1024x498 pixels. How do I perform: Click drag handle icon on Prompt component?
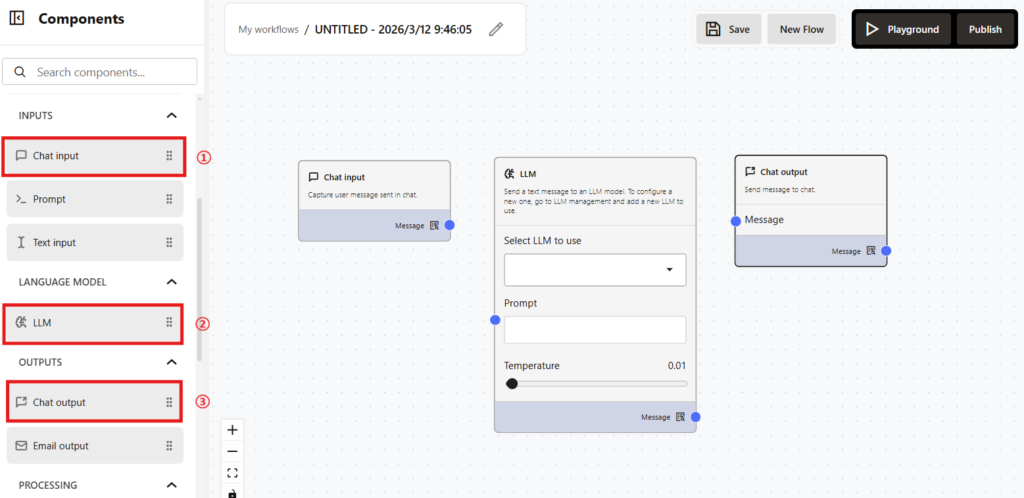[169, 199]
